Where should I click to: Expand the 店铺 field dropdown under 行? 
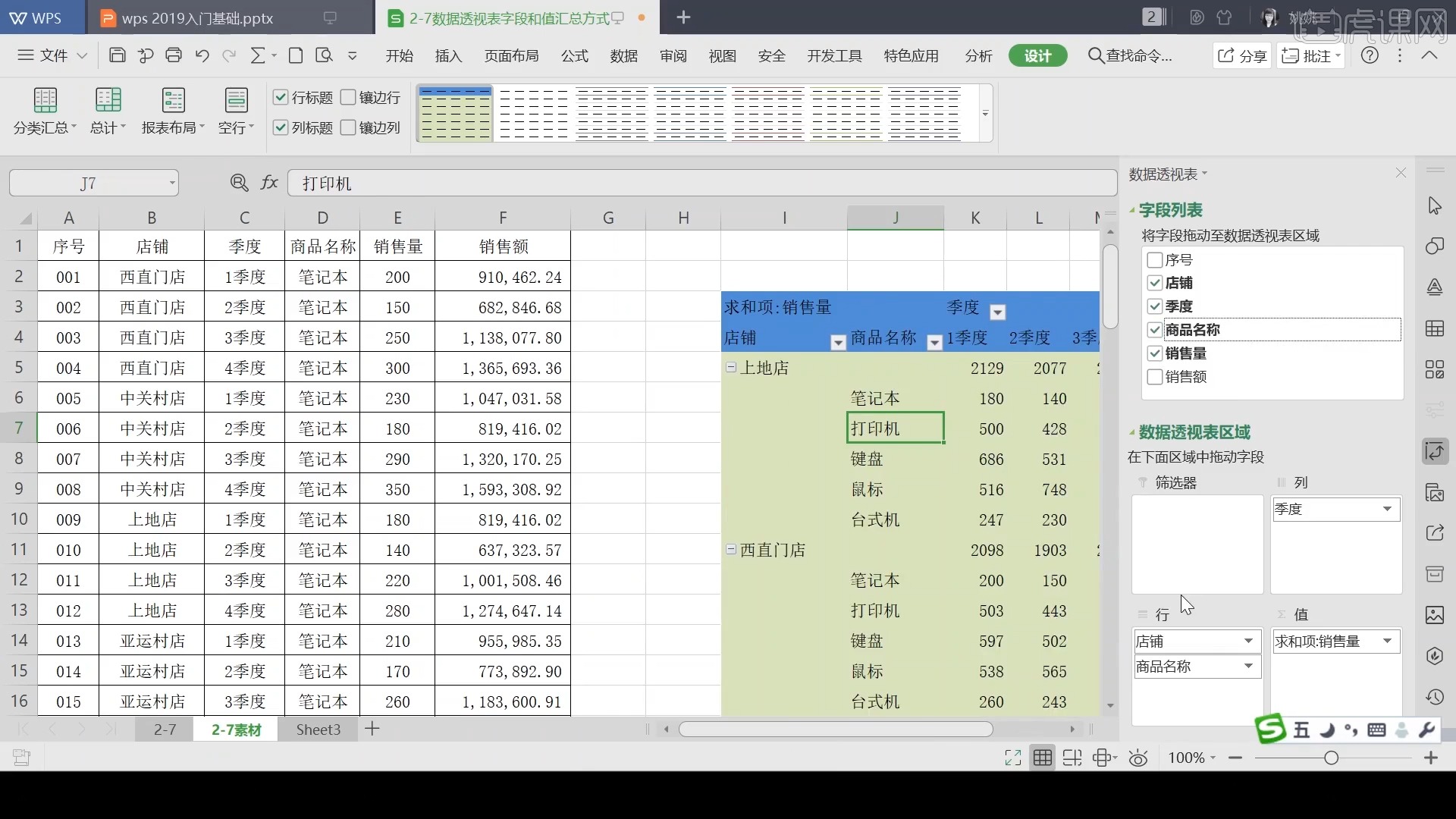coord(1248,641)
